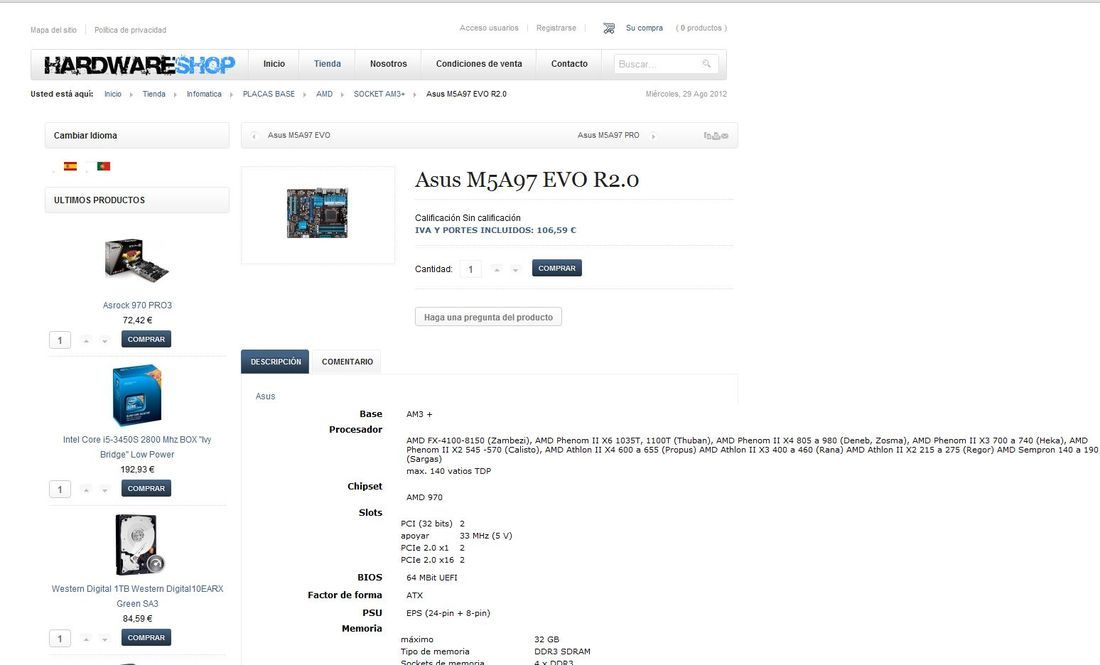This screenshot has height=665, width=1100.
Task: Click Asrock 970 PRO3 quantity field
Action: [60, 340]
